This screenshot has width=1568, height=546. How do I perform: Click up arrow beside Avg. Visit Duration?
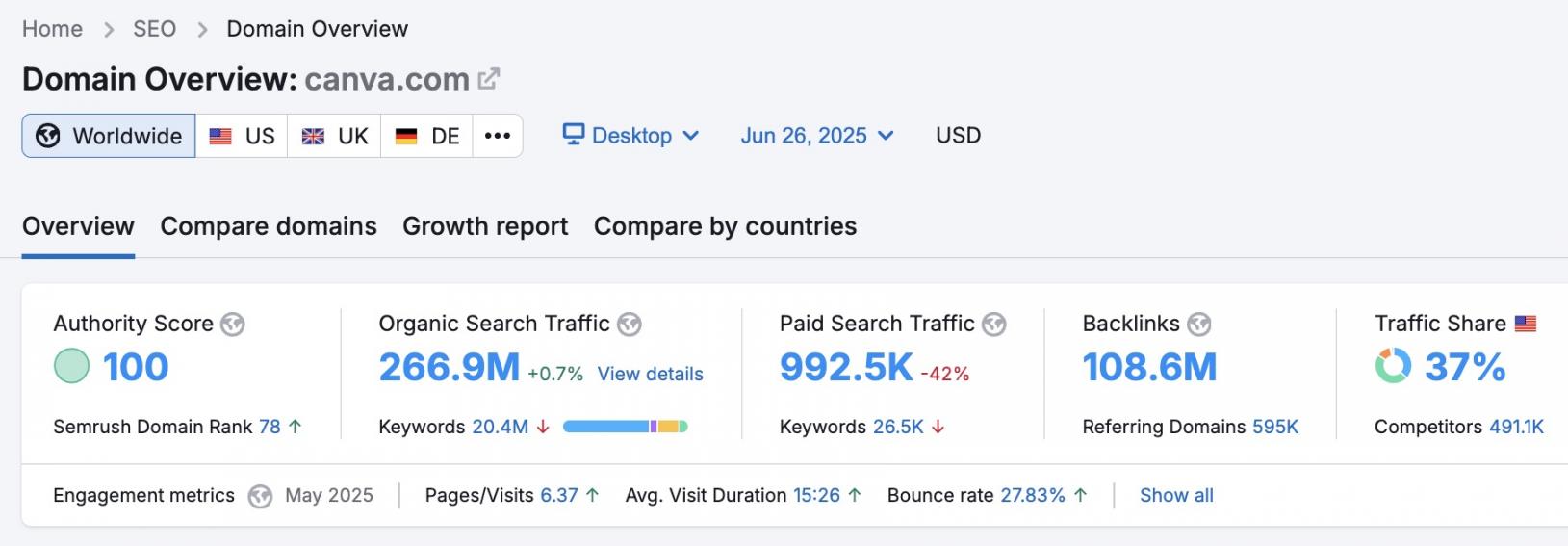[x=854, y=495]
